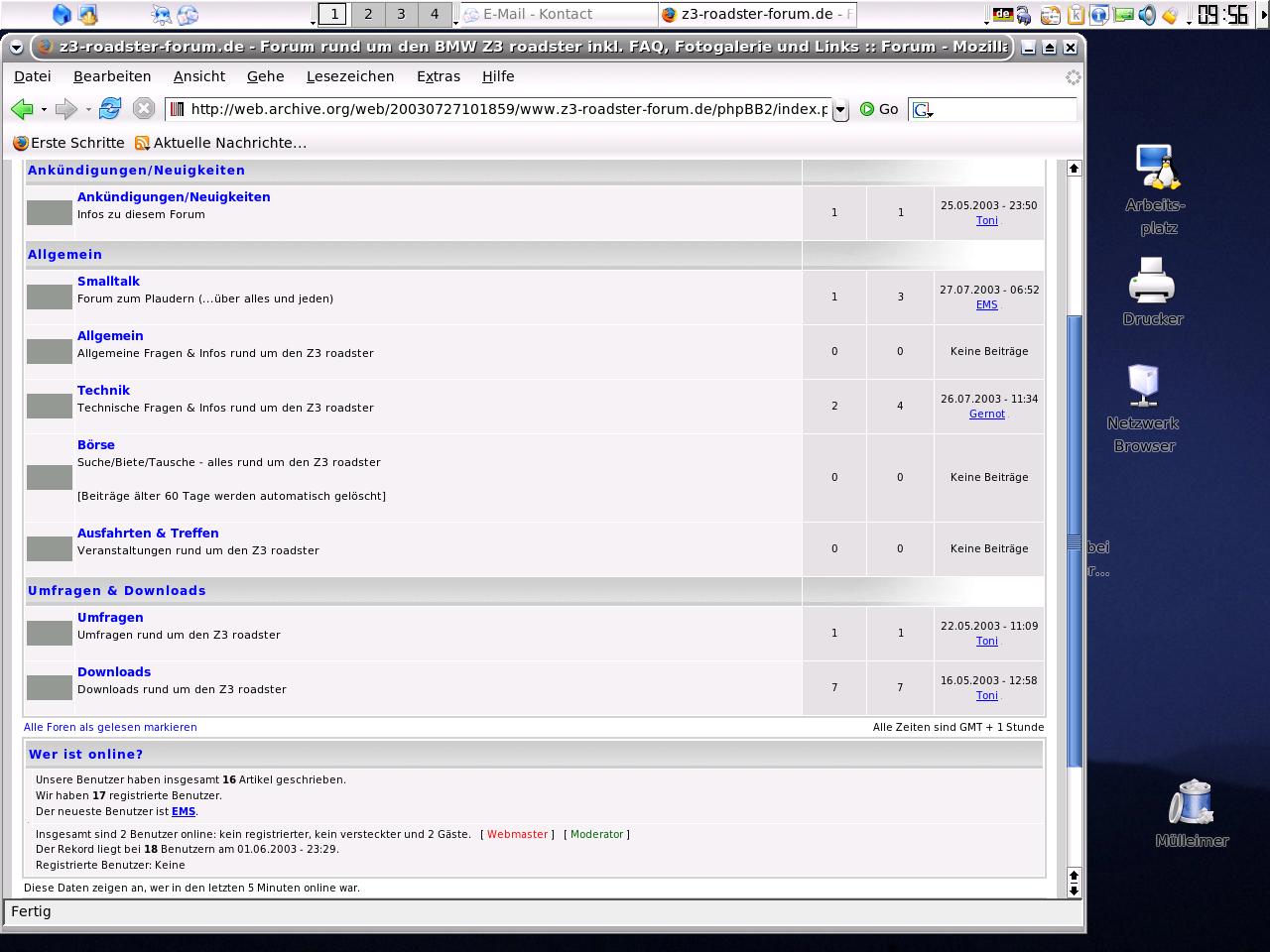Image resolution: width=1270 pixels, height=952 pixels.
Task: Click the vertical scrollbar thumb of the page
Action: pos(1074,540)
